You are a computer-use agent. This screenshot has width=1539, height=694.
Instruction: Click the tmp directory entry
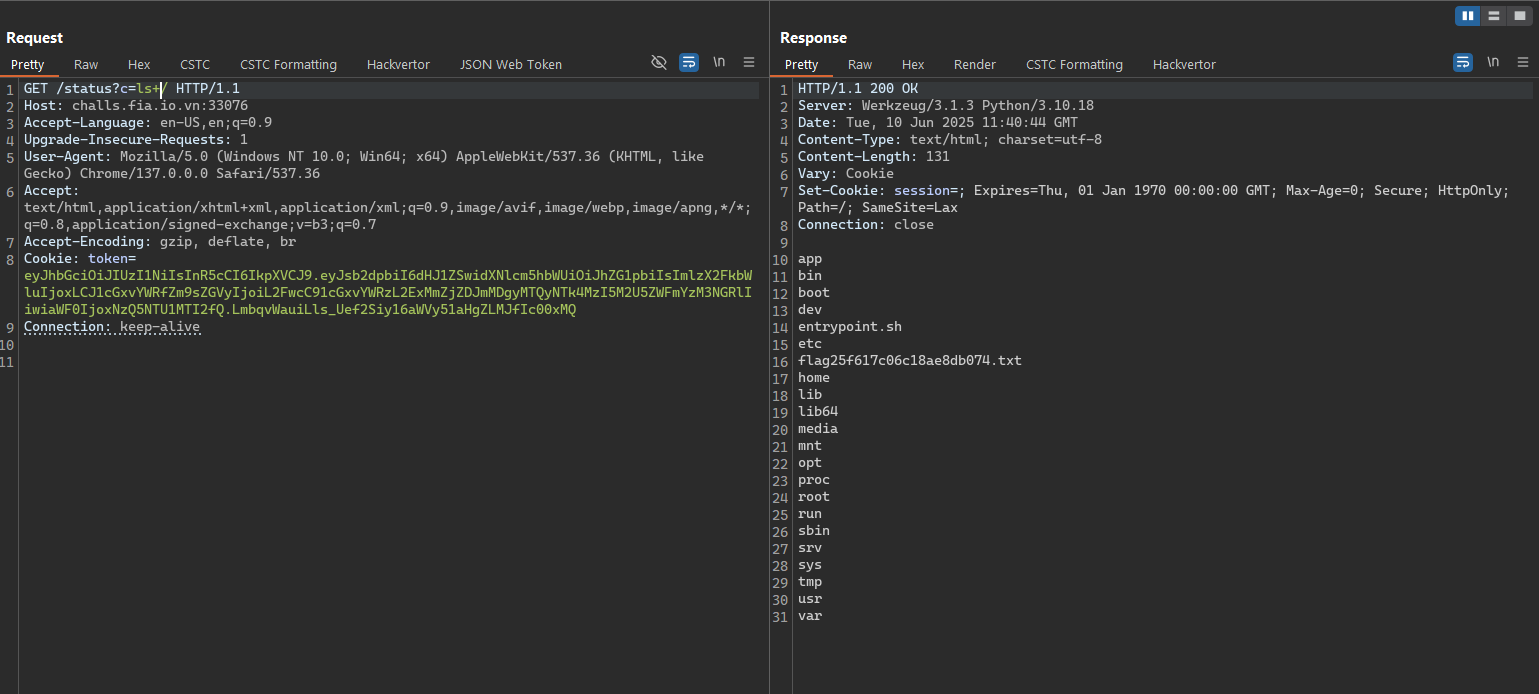coord(810,581)
